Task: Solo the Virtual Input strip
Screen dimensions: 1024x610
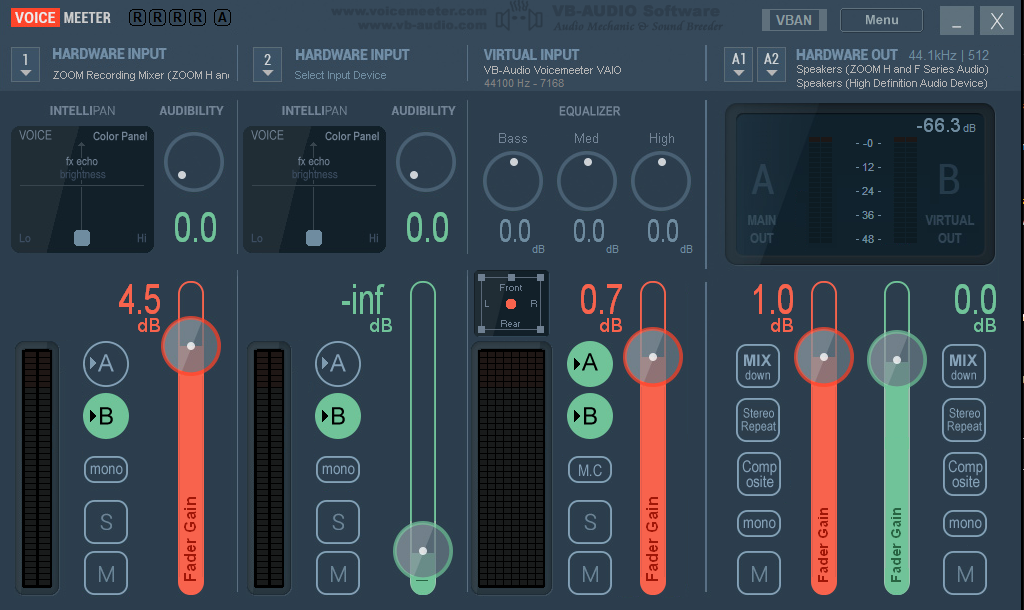Action: point(590,522)
